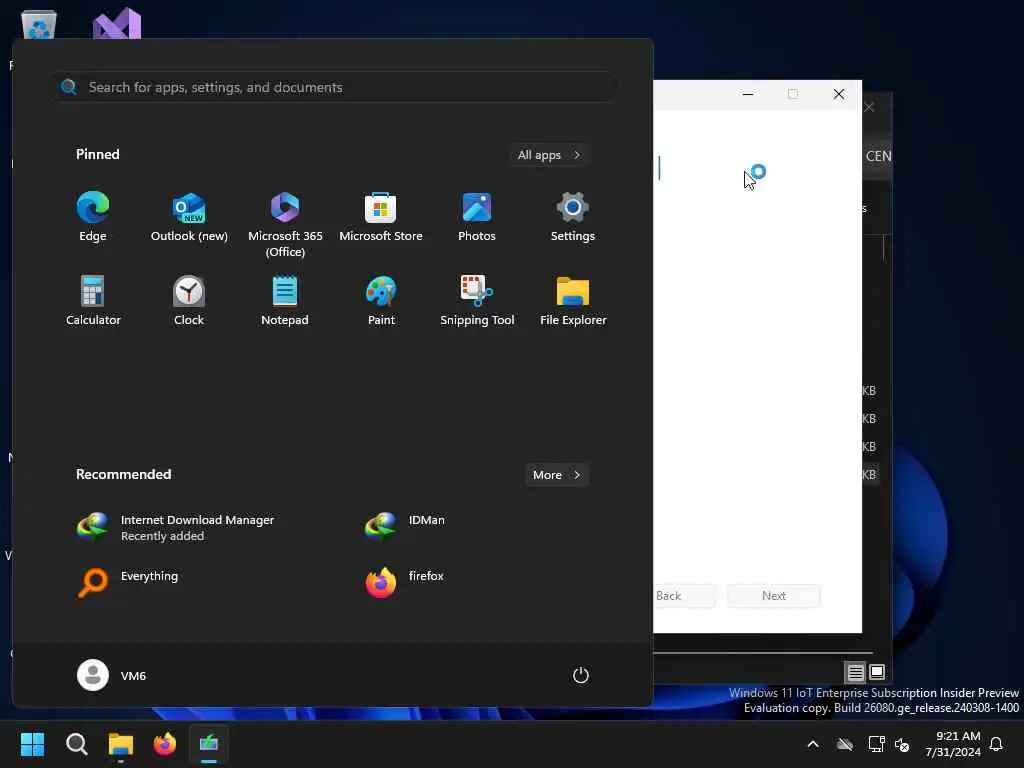Open the cloud sync tray icon
This screenshot has height=768, width=1024.
(x=844, y=744)
